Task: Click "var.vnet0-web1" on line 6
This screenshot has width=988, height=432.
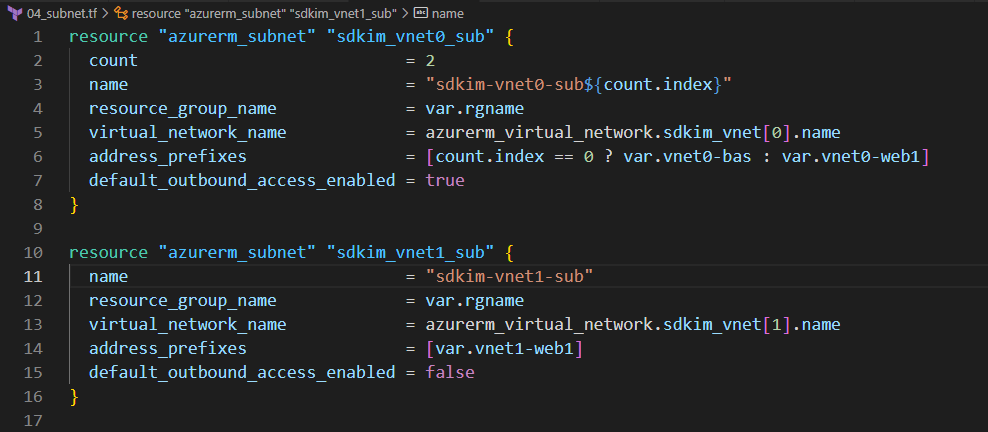Action: click(x=851, y=156)
